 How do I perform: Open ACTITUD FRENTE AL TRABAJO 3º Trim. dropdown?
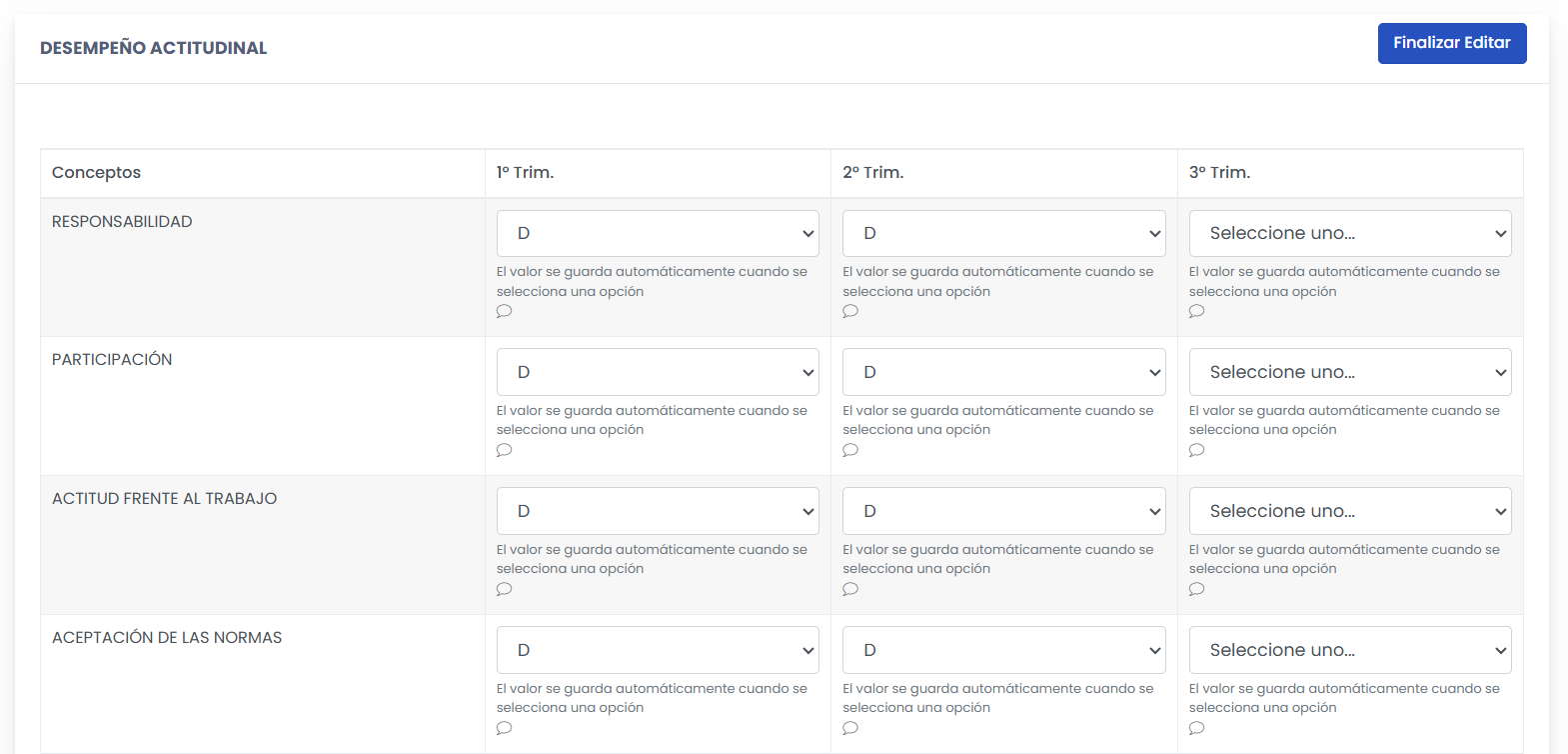1350,511
